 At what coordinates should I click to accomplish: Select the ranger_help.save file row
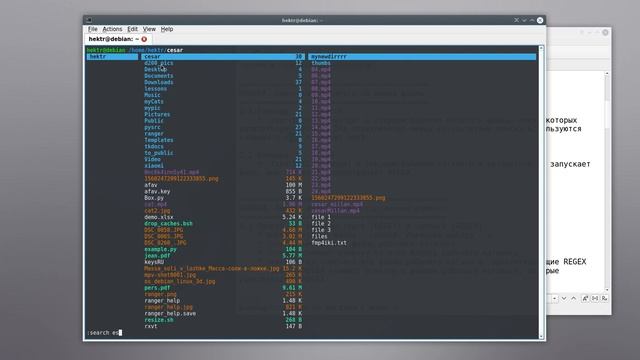coord(222,313)
